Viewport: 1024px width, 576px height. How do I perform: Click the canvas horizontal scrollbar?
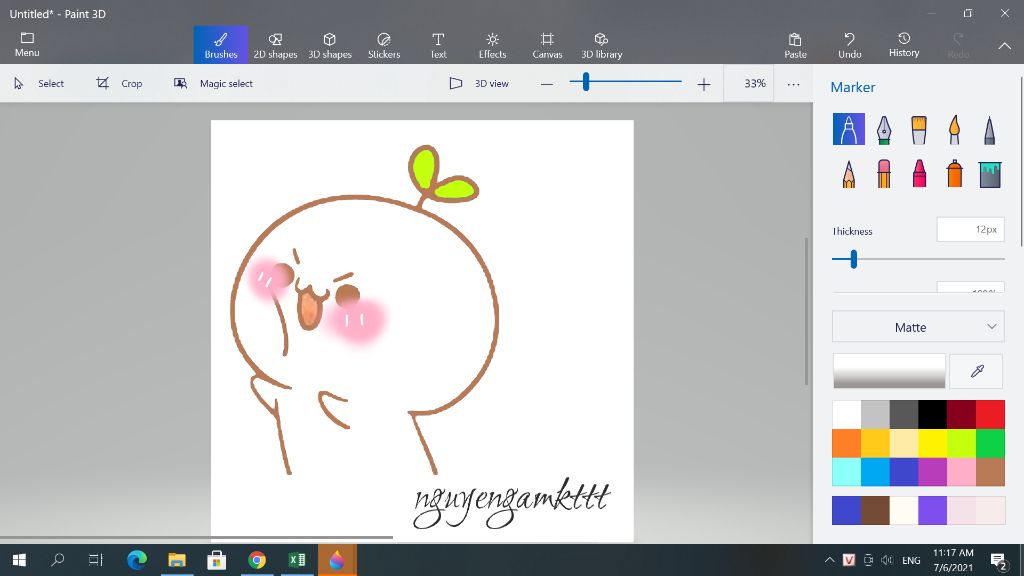(x=196, y=537)
